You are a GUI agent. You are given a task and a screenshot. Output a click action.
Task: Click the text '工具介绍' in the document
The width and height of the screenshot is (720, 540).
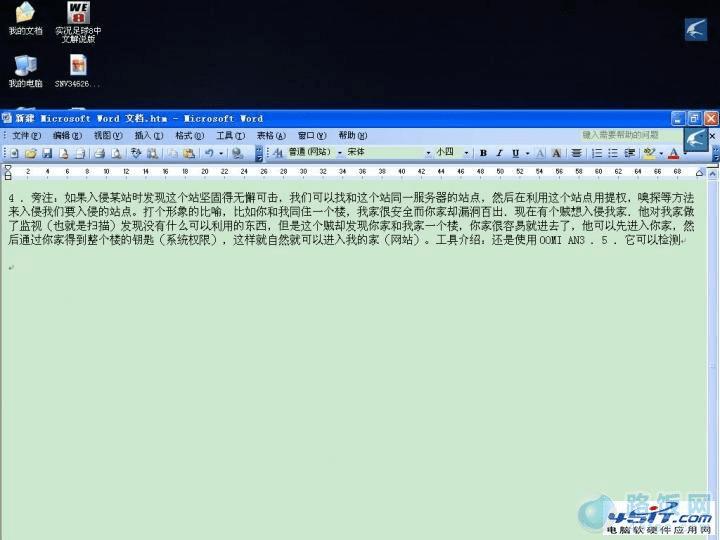click(457, 239)
